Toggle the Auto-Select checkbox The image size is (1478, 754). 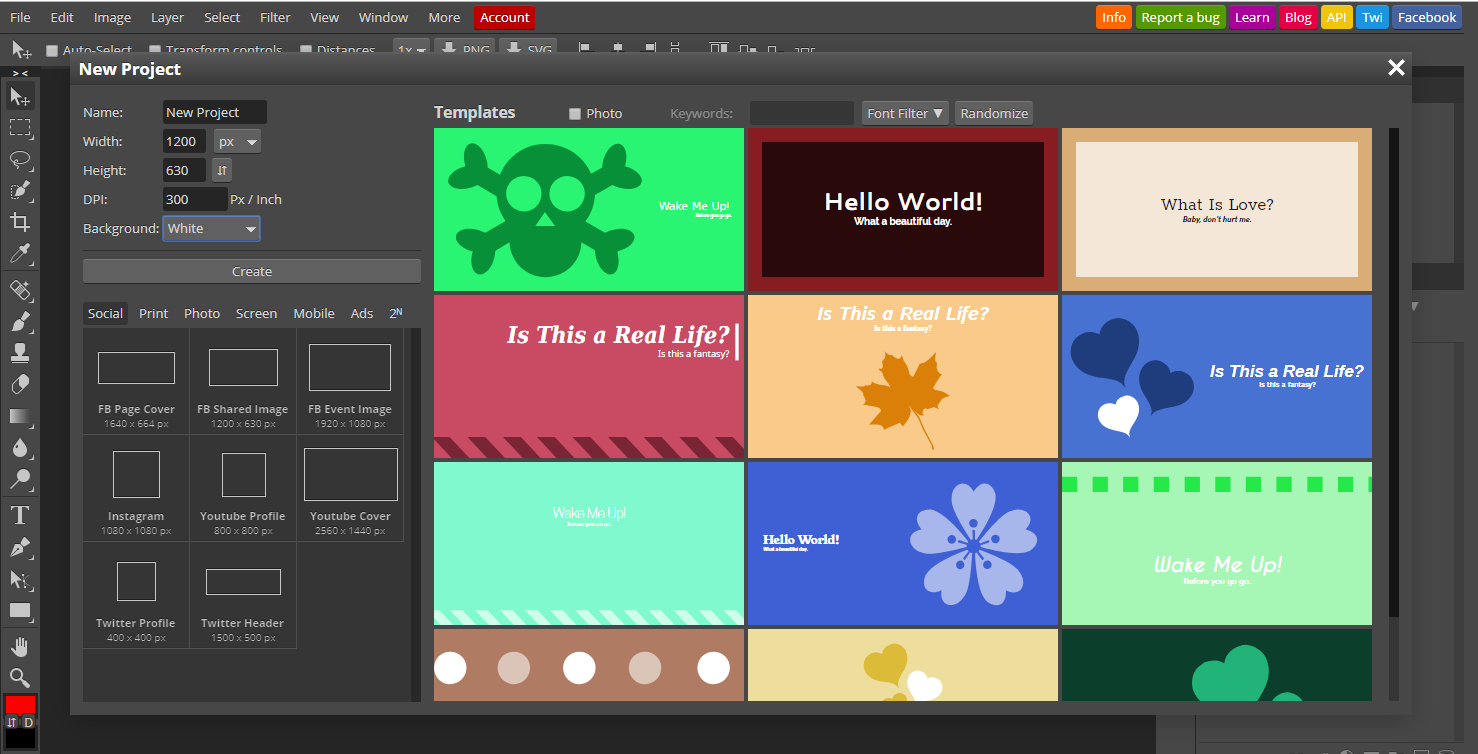52,50
